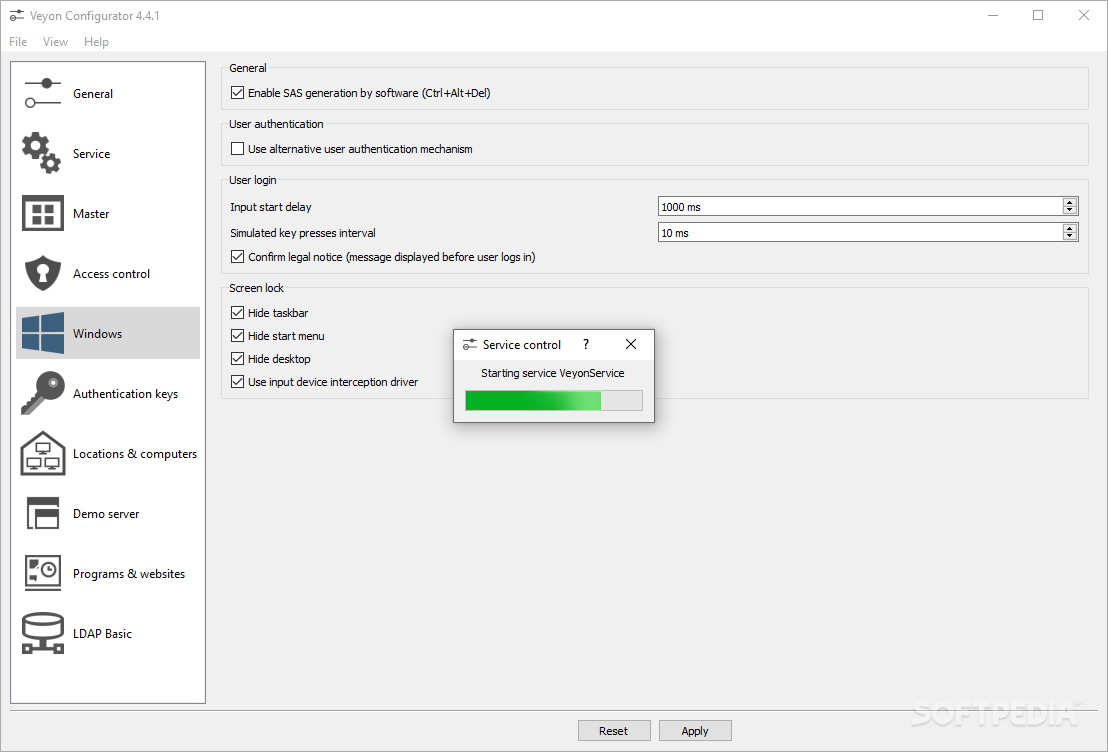Toggle Enable SAS generation by software

pos(237,93)
